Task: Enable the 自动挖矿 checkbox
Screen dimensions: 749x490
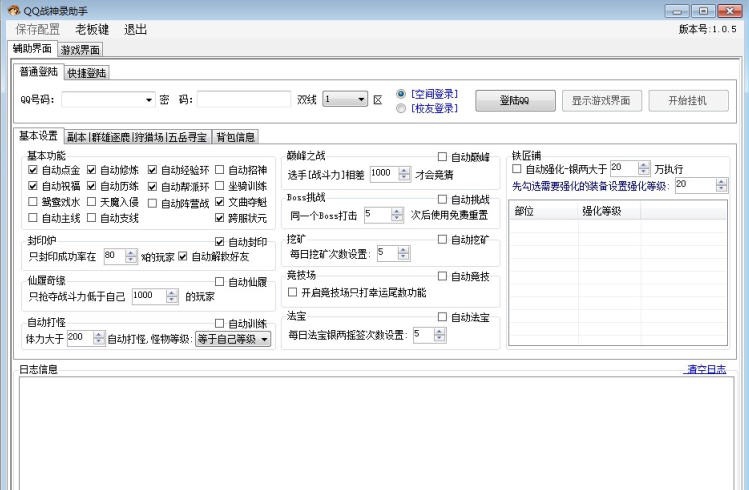Action: tap(443, 239)
